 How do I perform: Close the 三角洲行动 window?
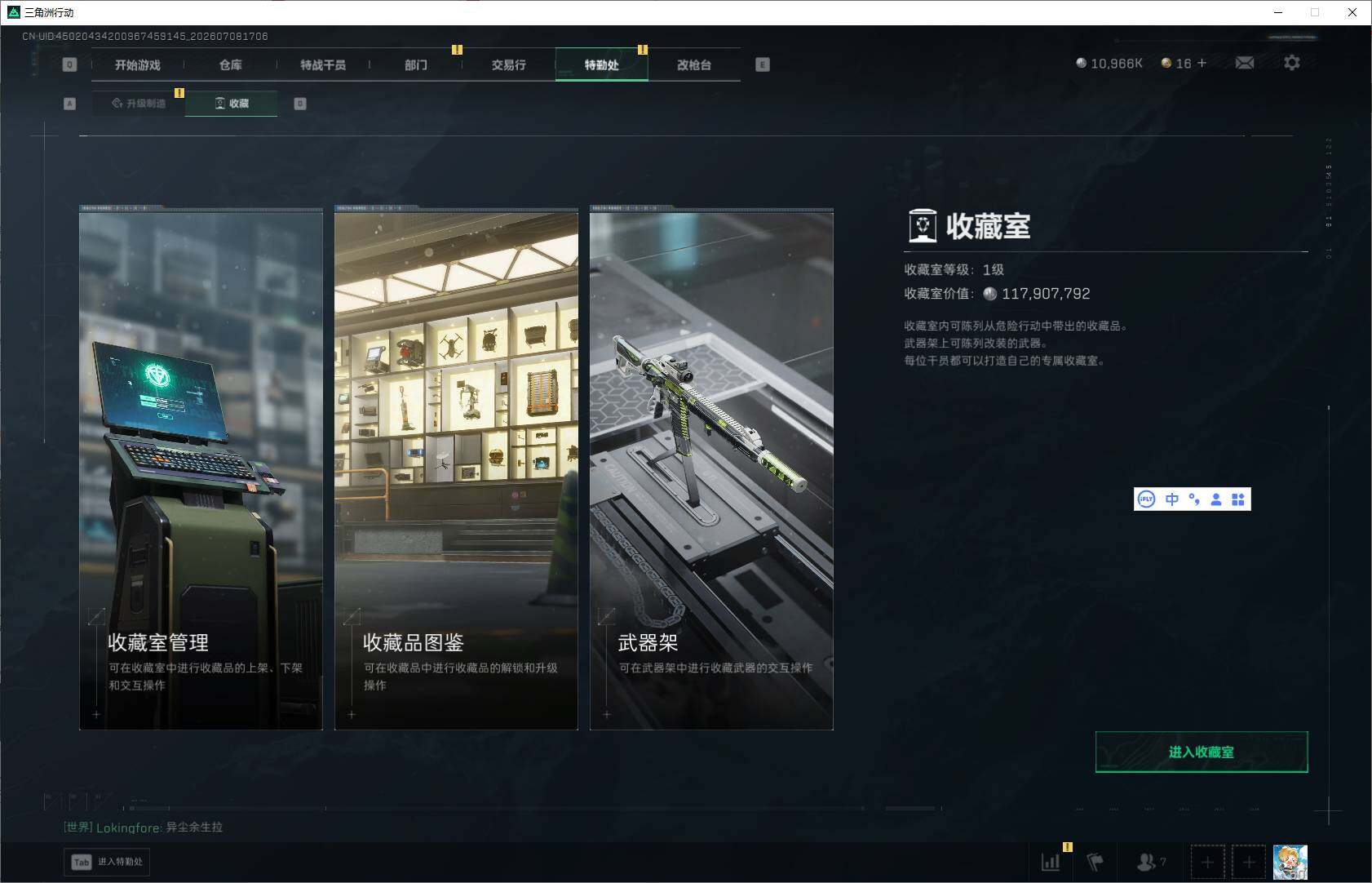(1352, 12)
